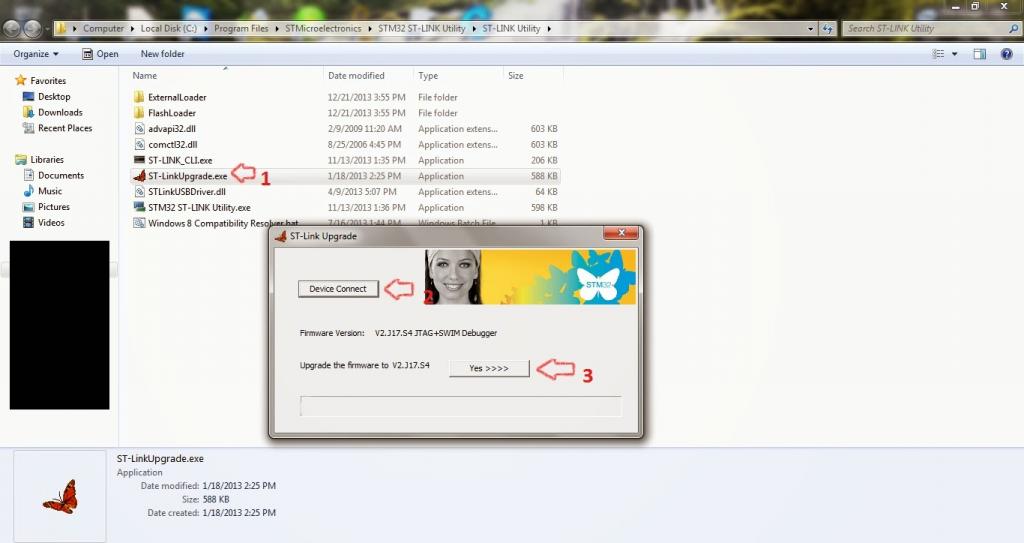The width and height of the screenshot is (1024, 543).
Task: Click the Yes >>>> upgrade button
Action: point(489,369)
